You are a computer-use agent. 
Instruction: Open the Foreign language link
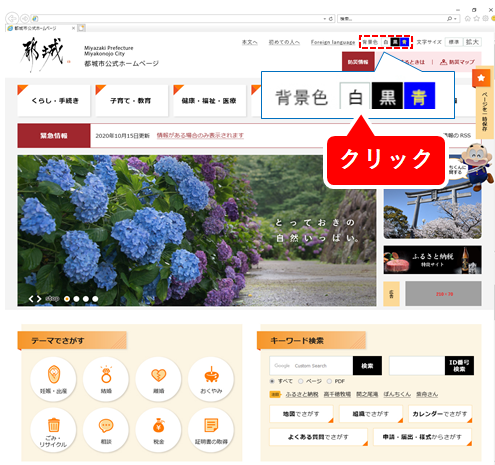333,42
